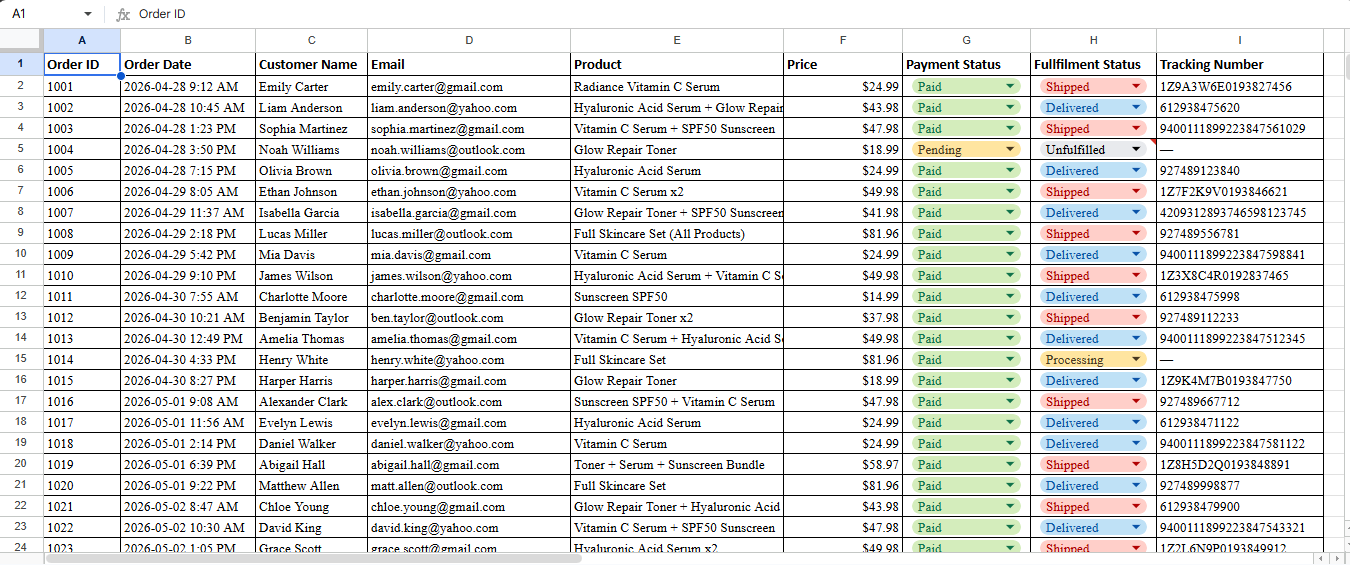
Task: Select column A header
Action: pos(82,40)
